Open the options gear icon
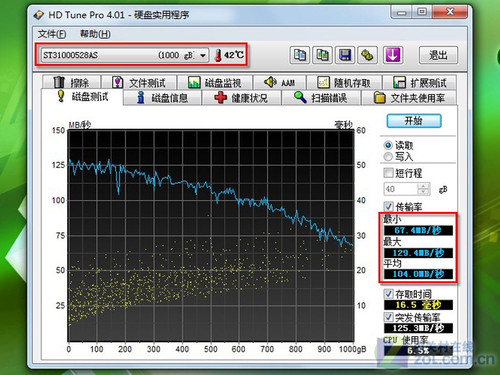The width and height of the screenshot is (500, 375). 367,55
